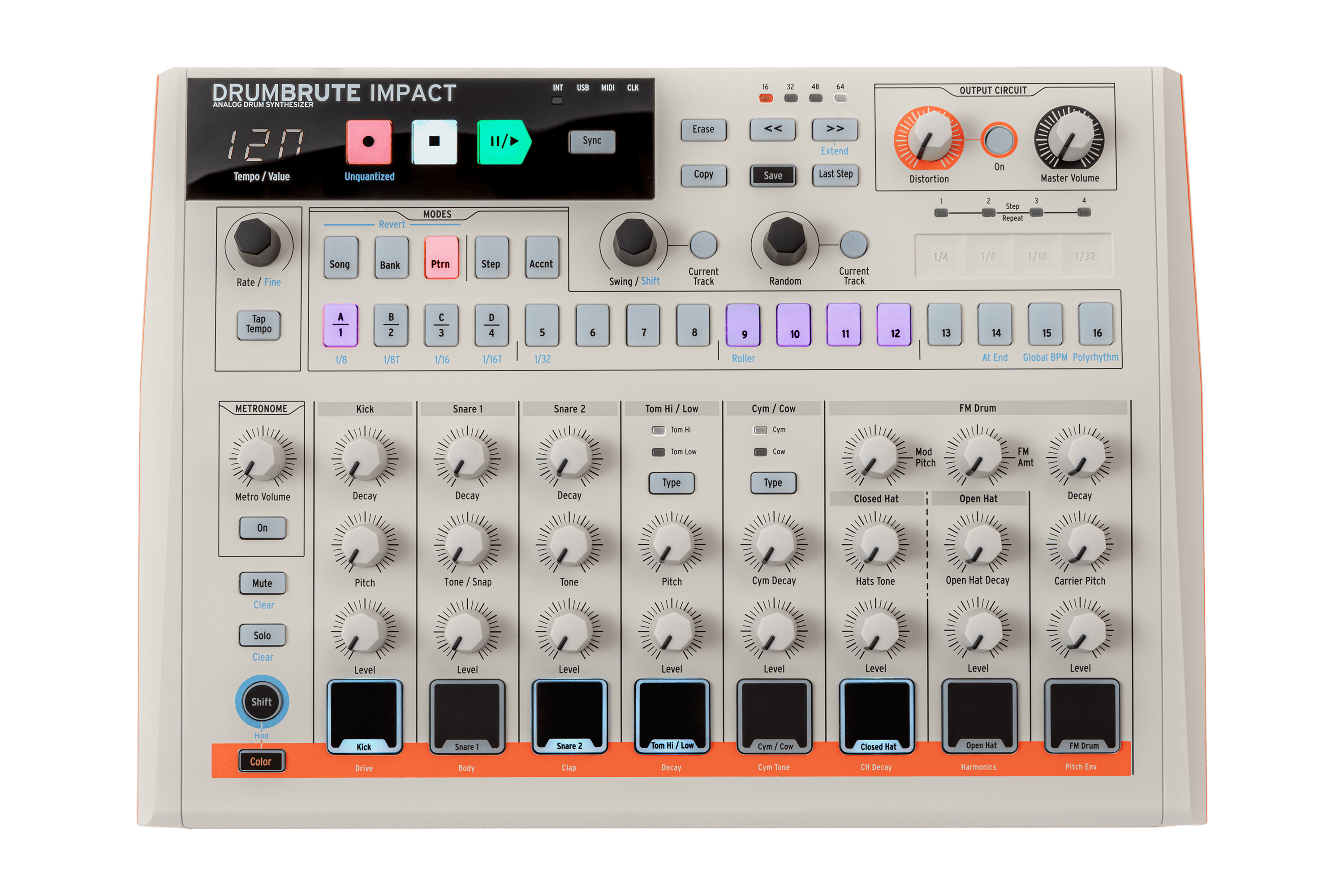The height and width of the screenshot is (896, 1344).
Task: Tap the Snare 1 drum pad
Action: pos(467,716)
